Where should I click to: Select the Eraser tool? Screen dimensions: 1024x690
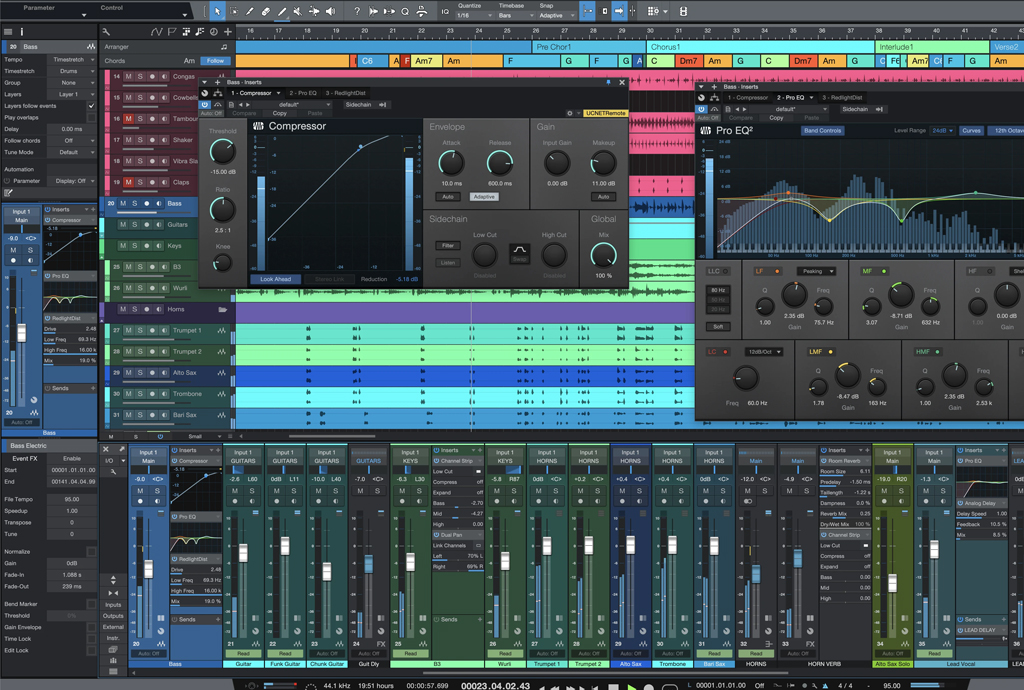click(x=266, y=11)
